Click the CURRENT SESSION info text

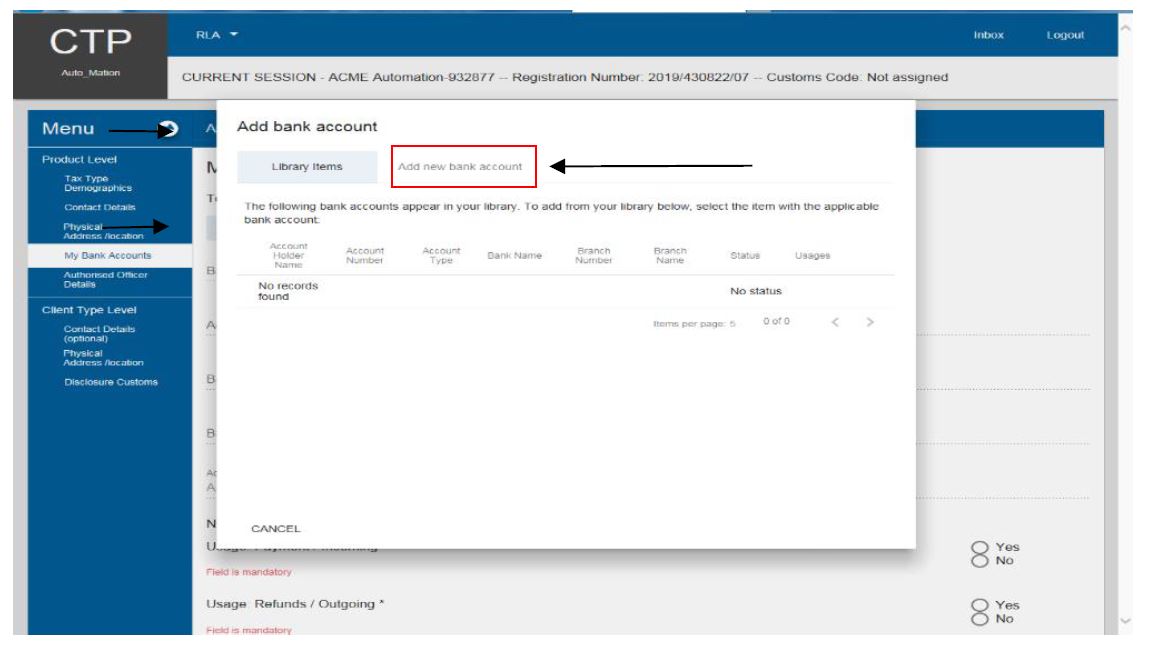(x=565, y=77)
